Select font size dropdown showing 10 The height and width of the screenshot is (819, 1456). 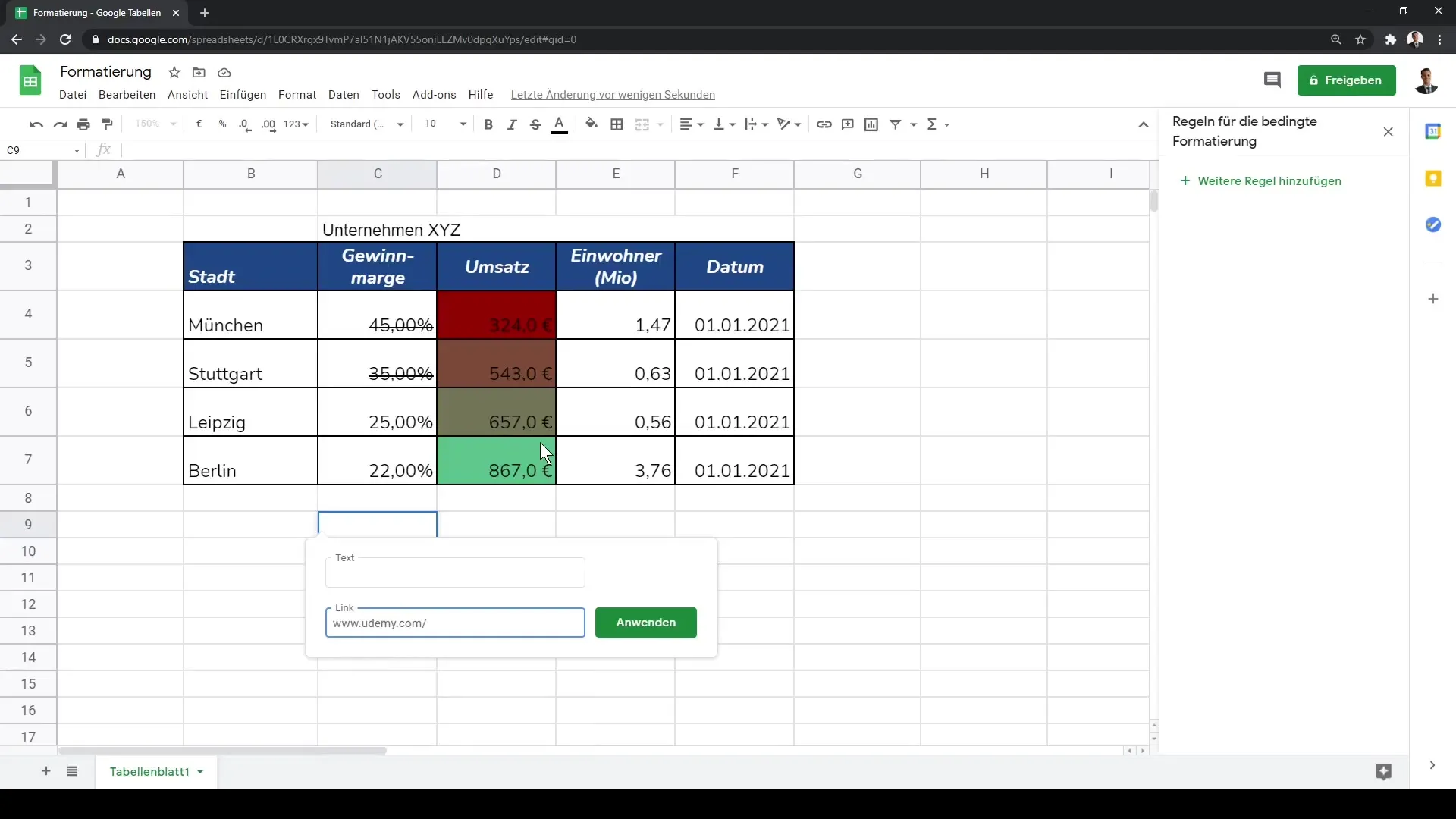pyautogui.click(x=445, y=124)
